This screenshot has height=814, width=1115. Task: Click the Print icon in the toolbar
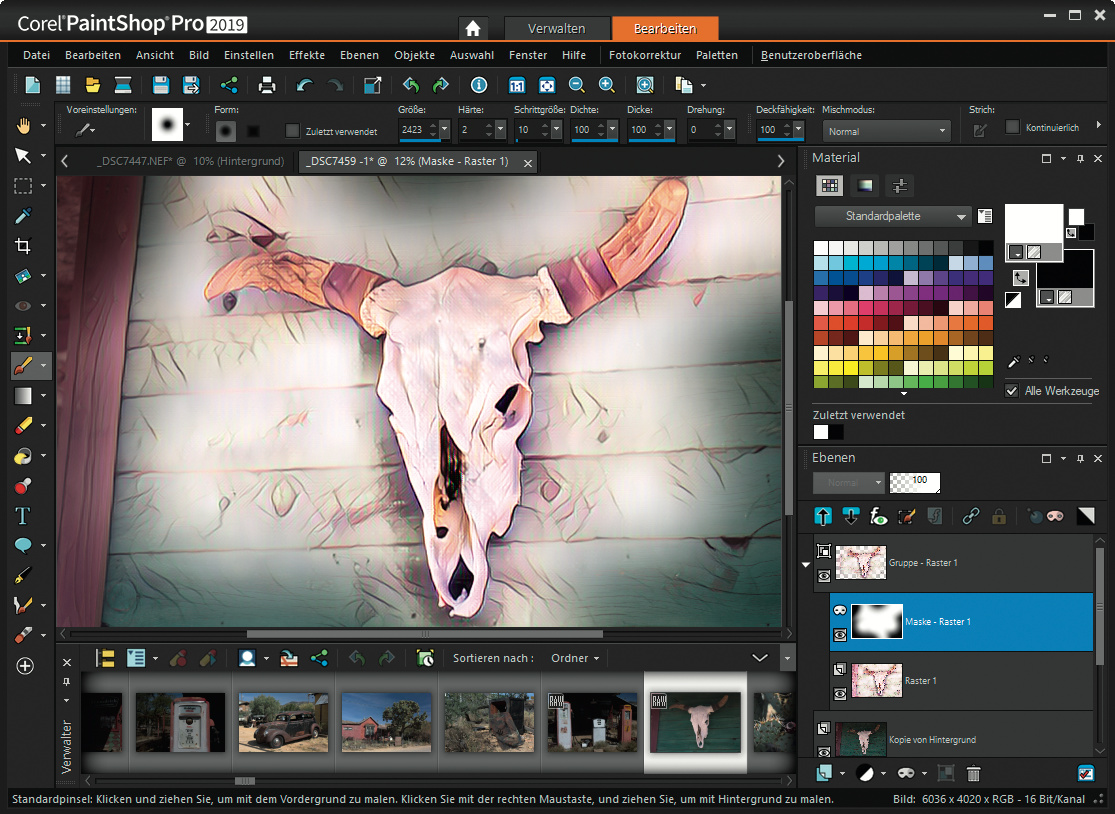point(267,85)
